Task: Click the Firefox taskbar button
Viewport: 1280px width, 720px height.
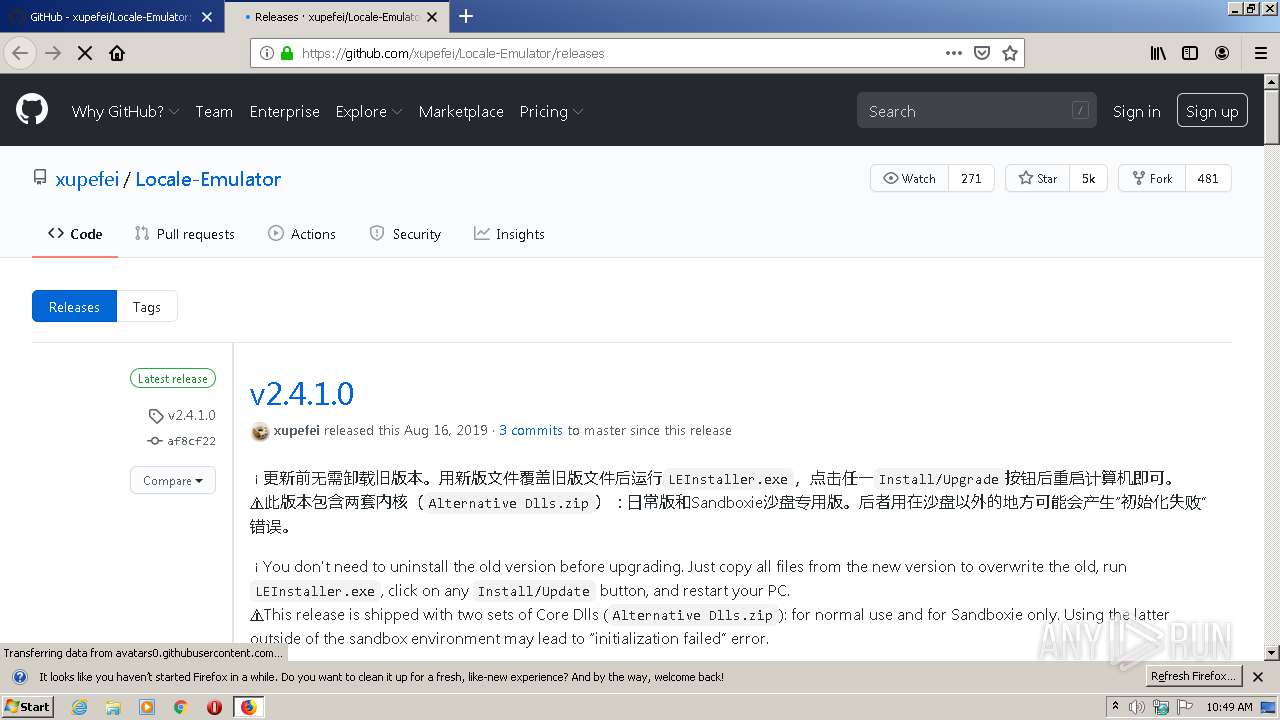Action: 248,707
